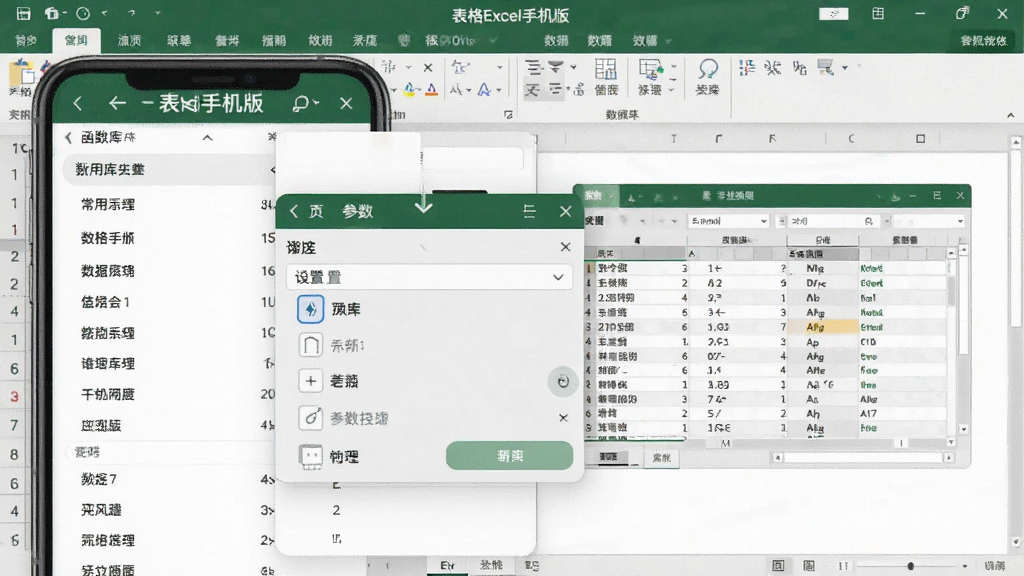Click the Save icon in the title bar
The height and width of the screenshot is (576, 1024).
click(x=24, y=13)
